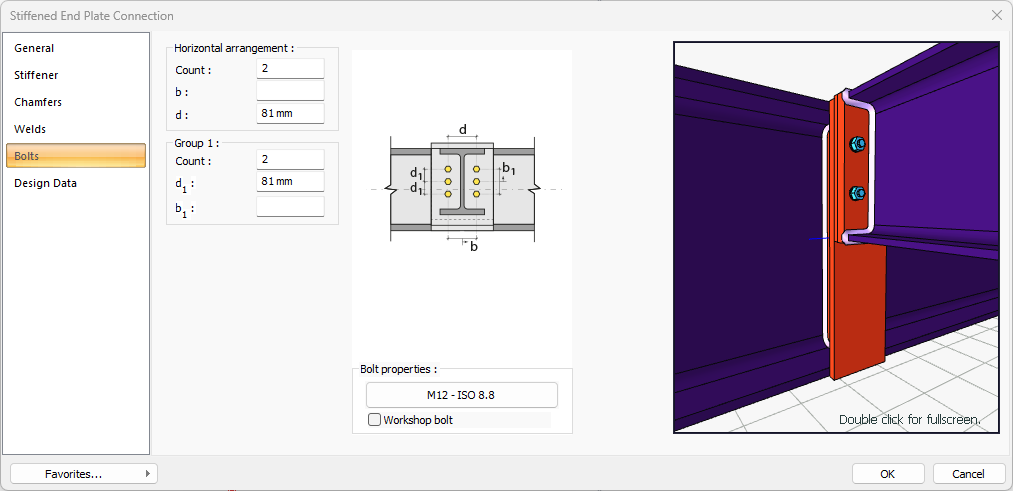
Task: Click the empty b1 field
Action: (x=290, y=207)
